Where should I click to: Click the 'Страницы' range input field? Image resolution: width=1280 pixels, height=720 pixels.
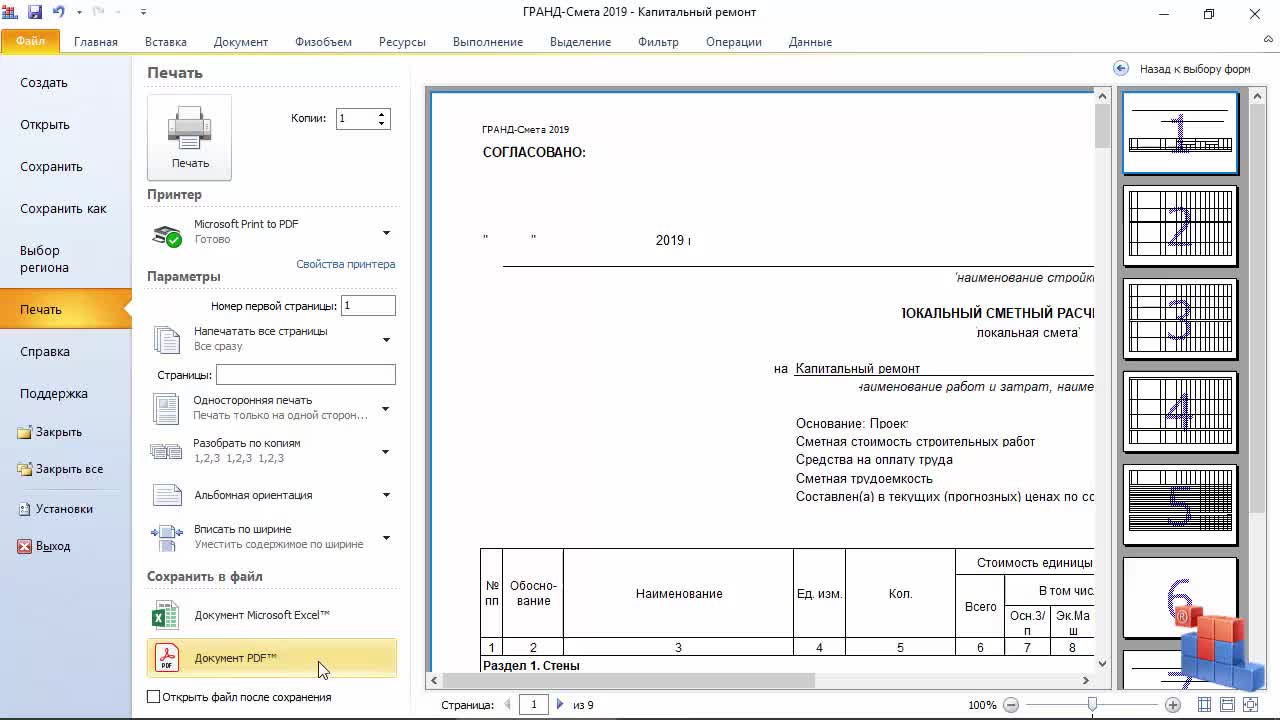(x=306, y=375)
